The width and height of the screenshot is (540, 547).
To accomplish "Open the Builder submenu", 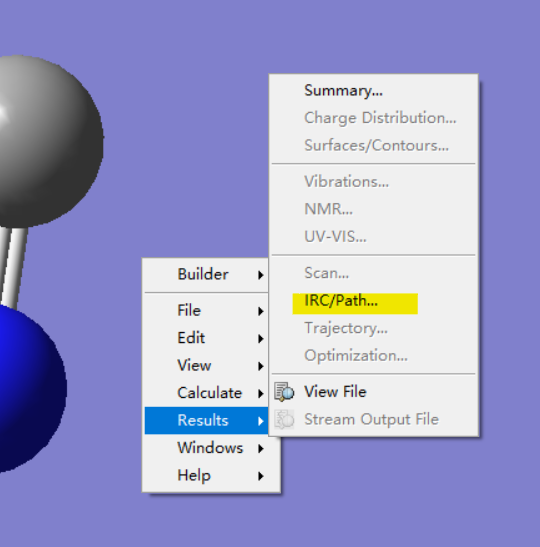I will [207, 274].
